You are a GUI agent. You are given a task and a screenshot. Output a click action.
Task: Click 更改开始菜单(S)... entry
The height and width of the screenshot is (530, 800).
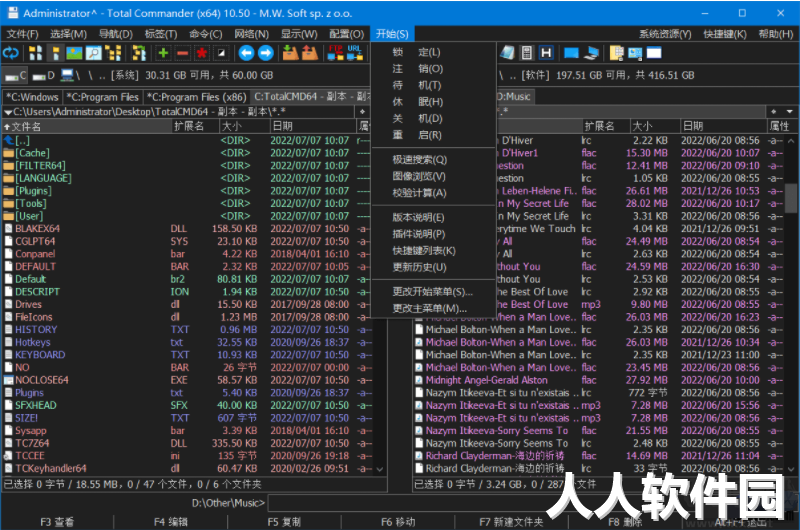click(x=434, y=292)
